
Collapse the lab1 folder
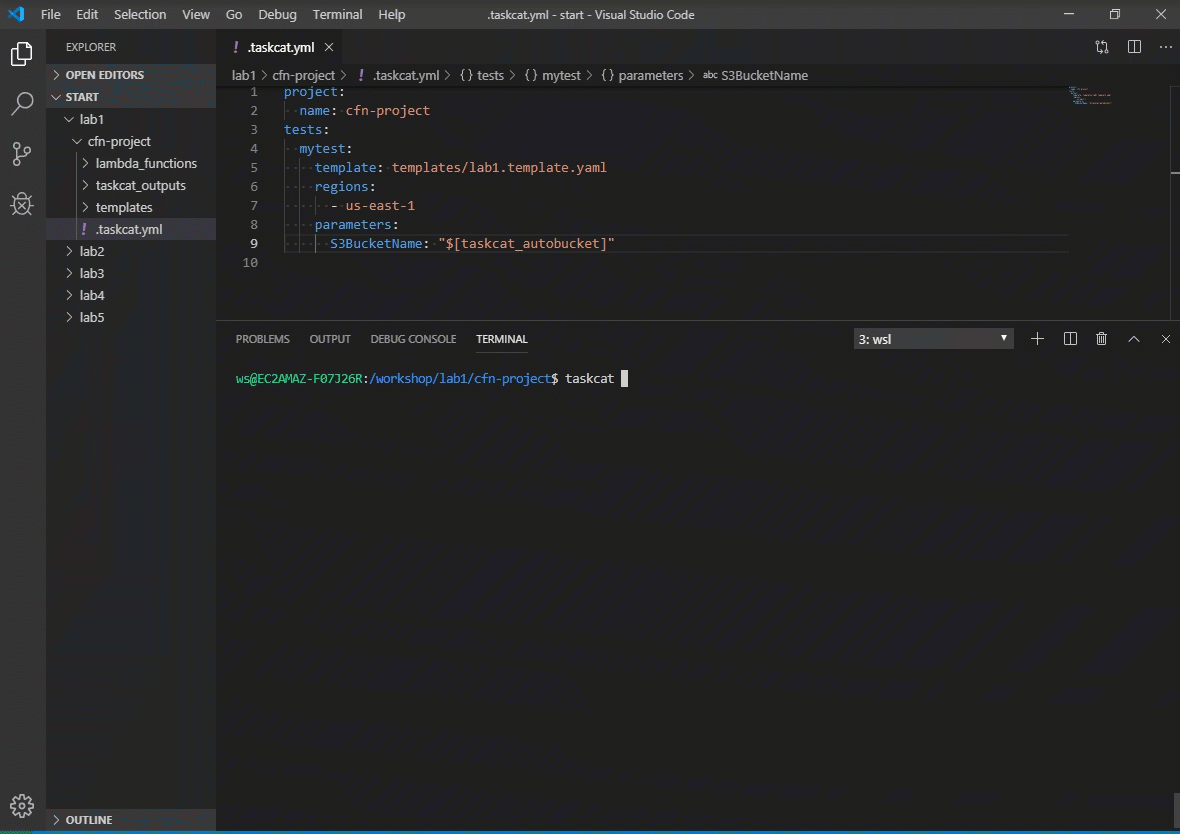[131, 119]
